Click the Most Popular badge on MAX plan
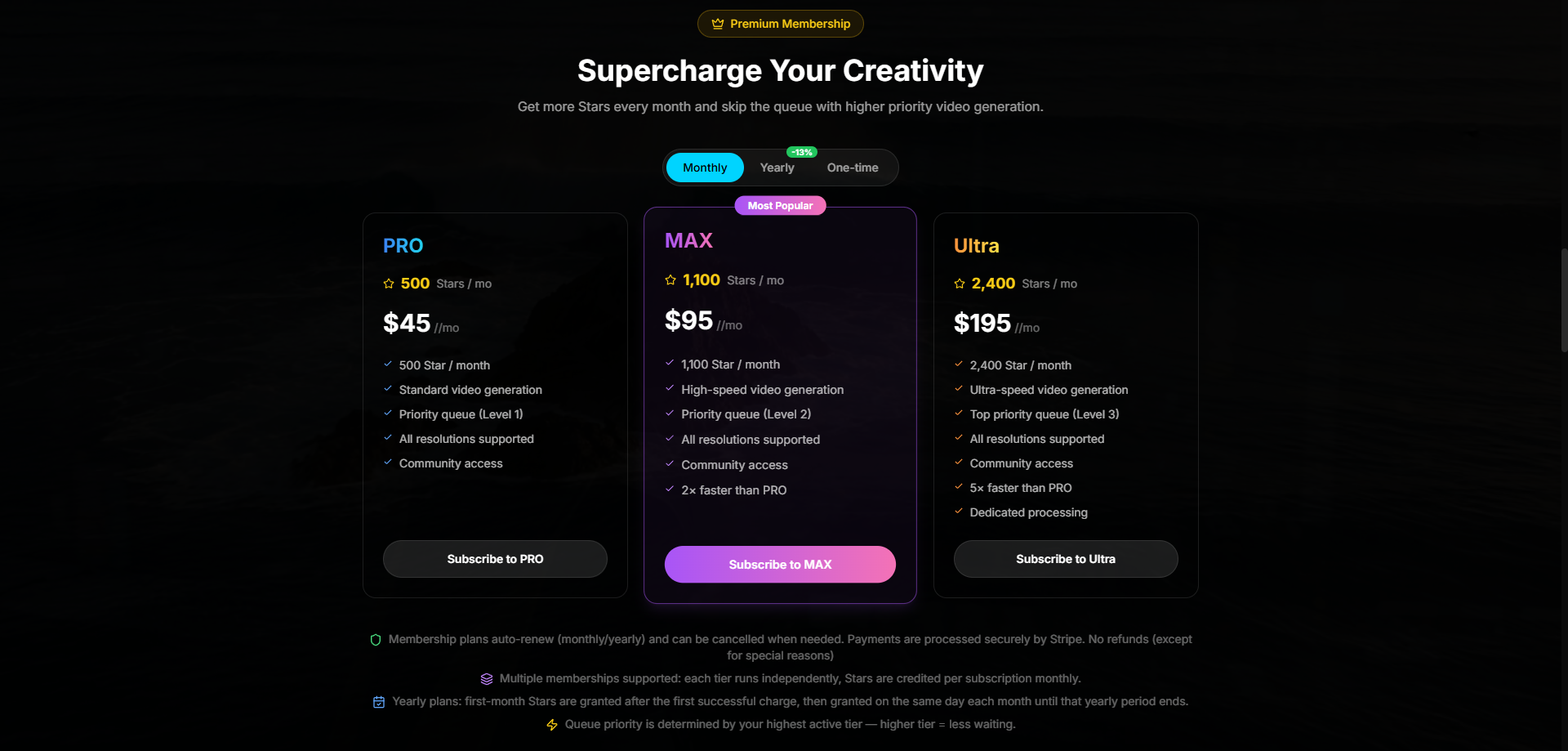This screenshot has width=1568, height=751. coord(780,205)
